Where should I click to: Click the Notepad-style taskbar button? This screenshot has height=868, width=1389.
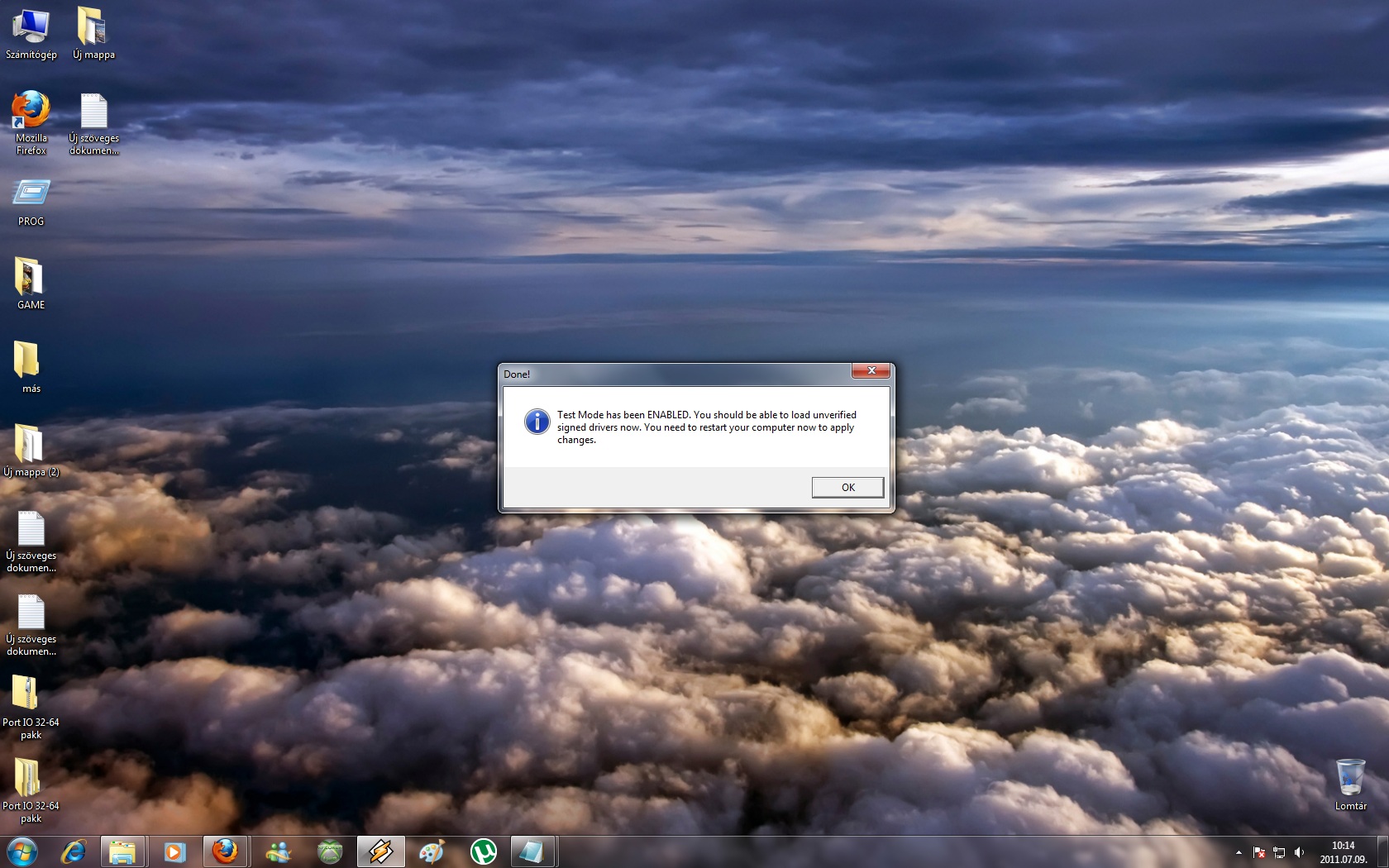point(532,851)
